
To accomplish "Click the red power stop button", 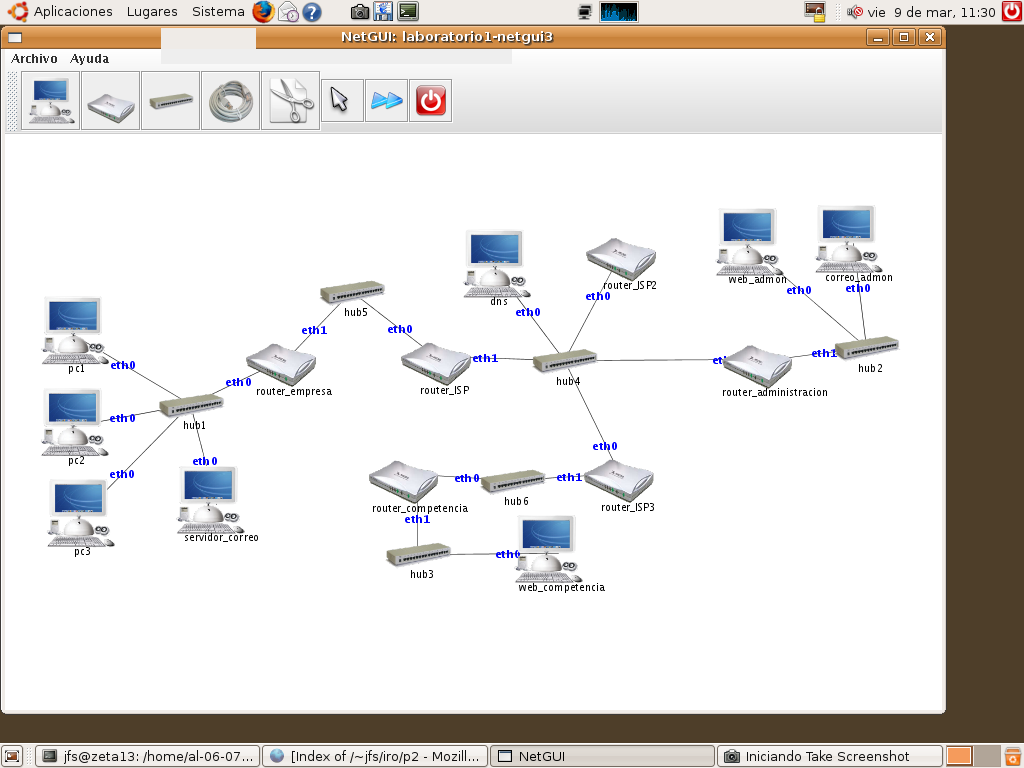I will pos(431,100).
